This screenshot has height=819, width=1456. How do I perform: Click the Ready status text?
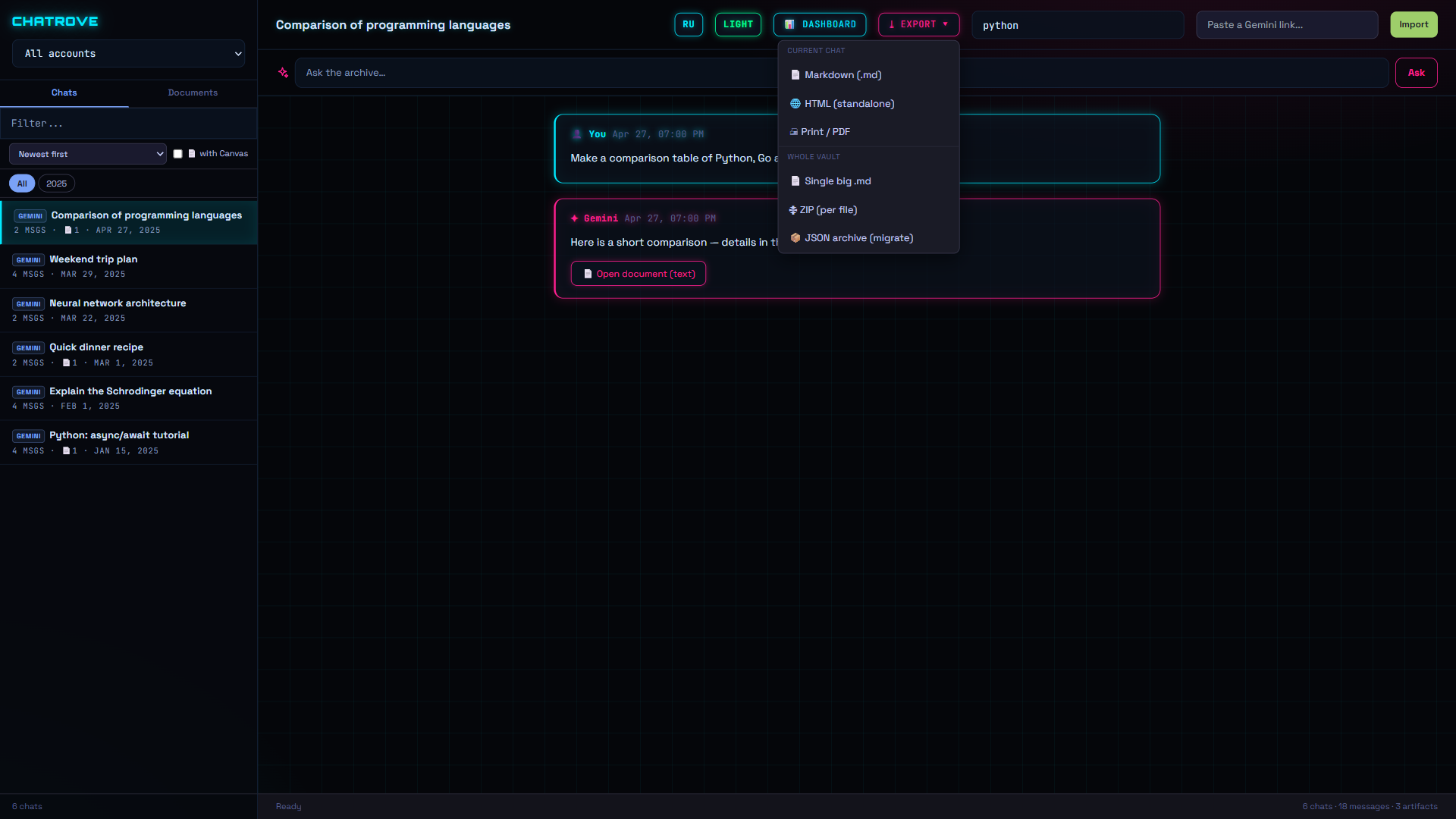coord(288,806)
